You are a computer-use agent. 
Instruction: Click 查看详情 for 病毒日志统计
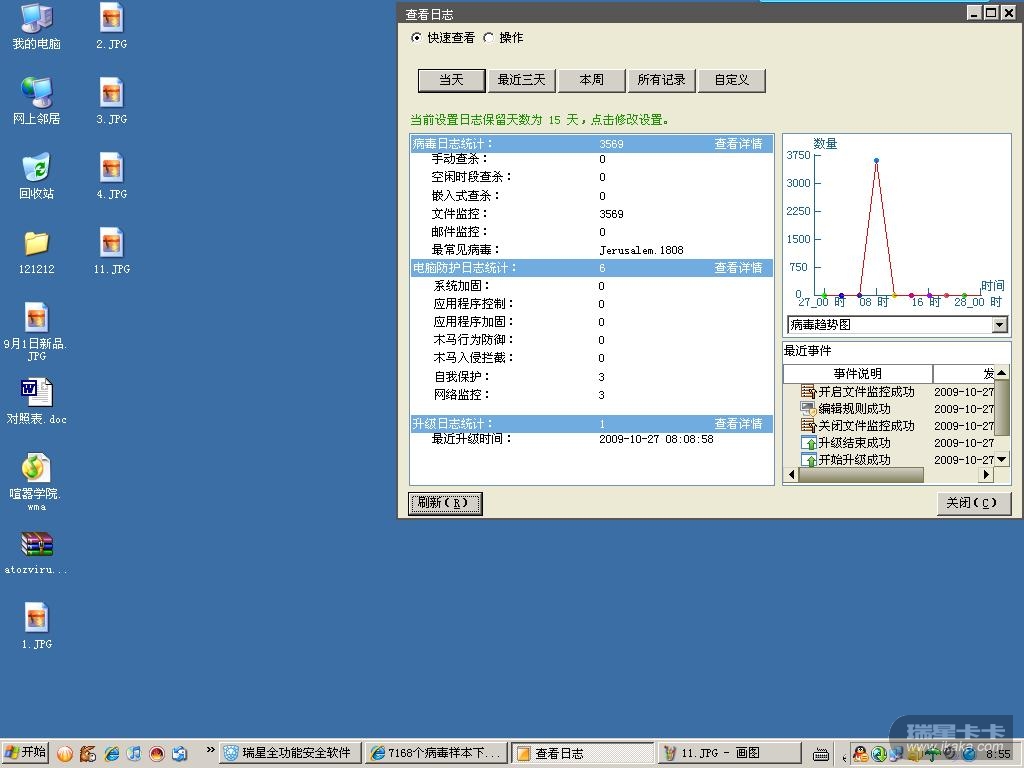738,144
